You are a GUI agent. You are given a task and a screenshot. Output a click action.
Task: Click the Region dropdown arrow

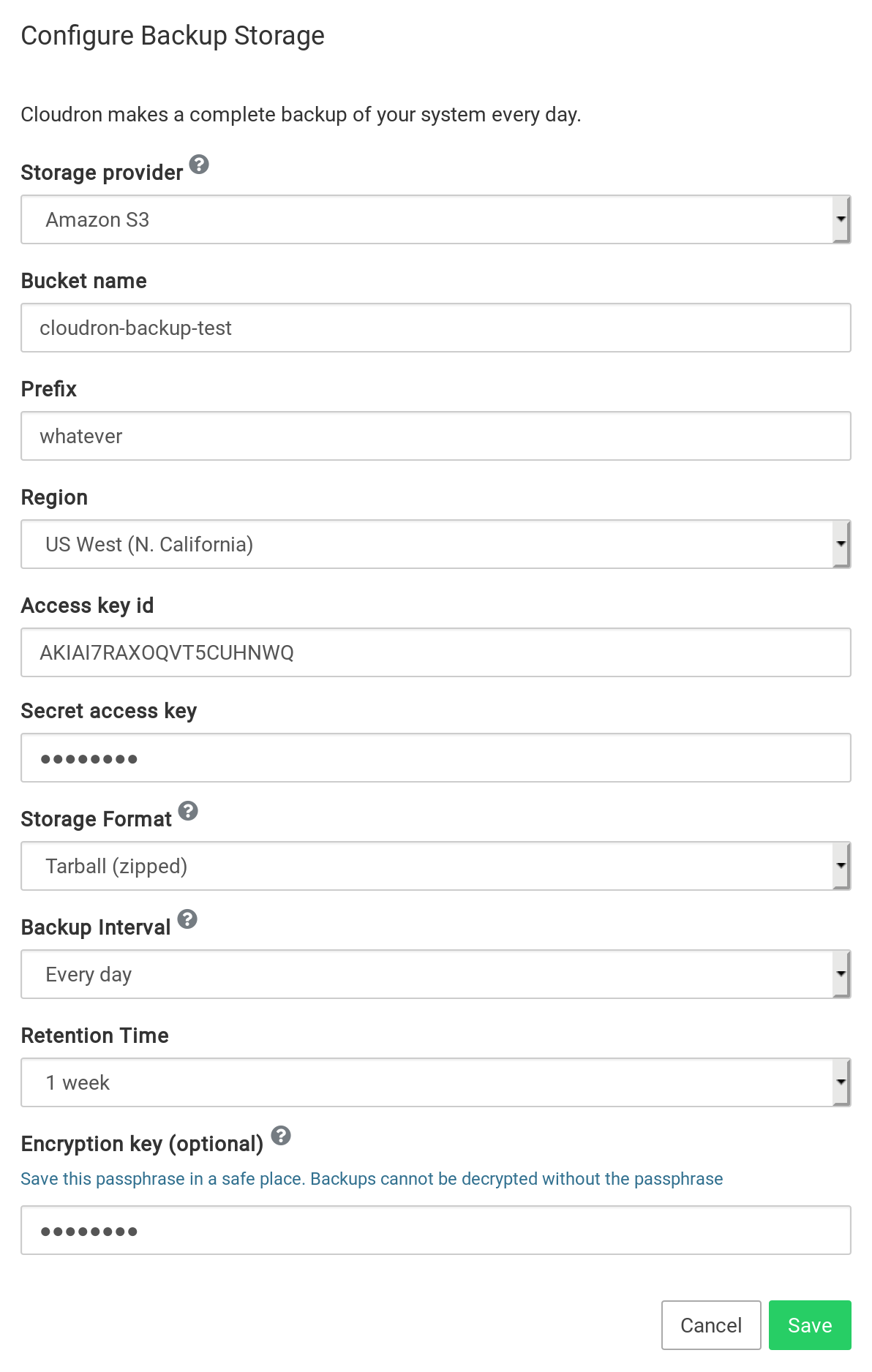tap(841, 544)
